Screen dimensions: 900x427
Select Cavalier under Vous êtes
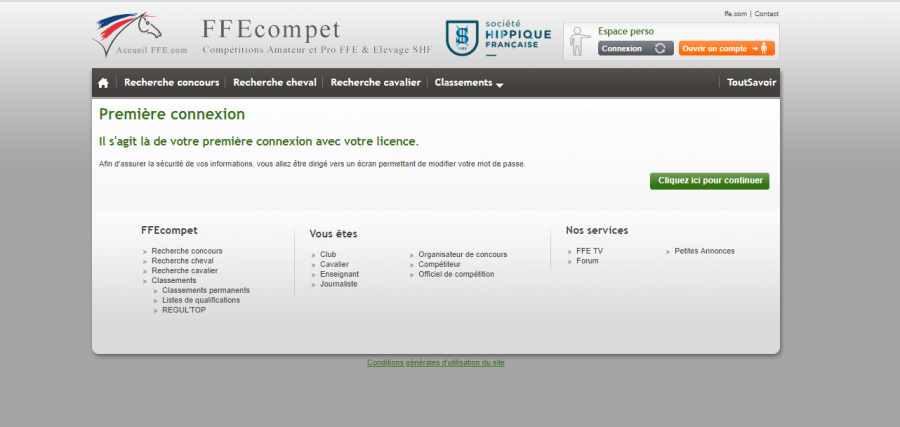(x=335, y=264)
